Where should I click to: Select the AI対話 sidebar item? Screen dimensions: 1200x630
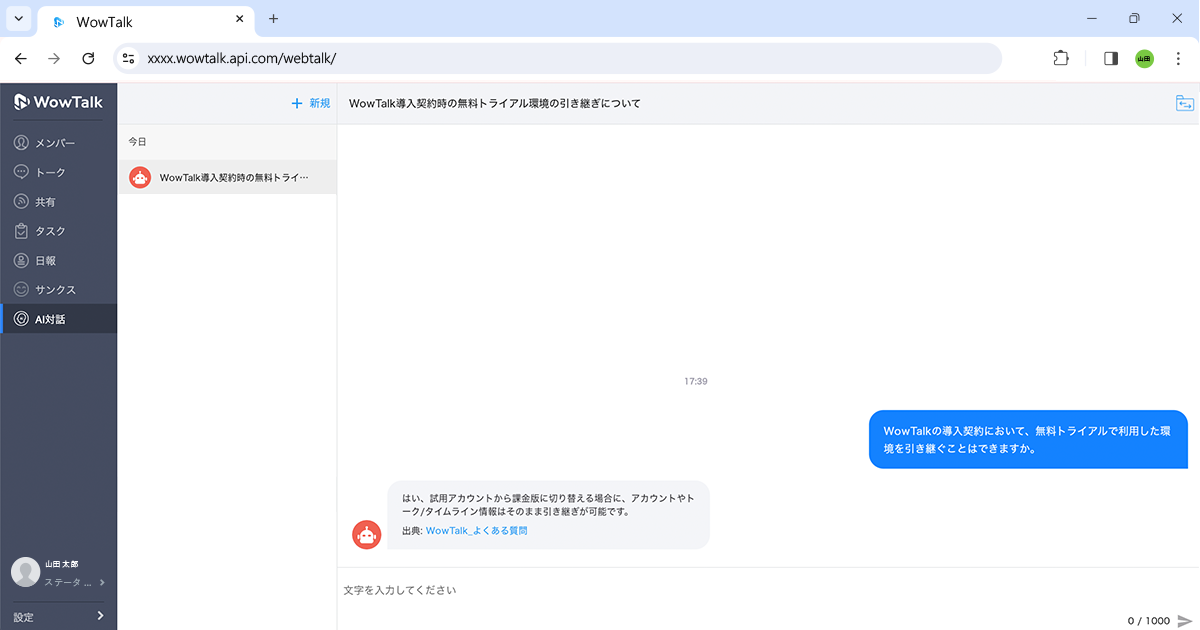(x=58, y=319)
